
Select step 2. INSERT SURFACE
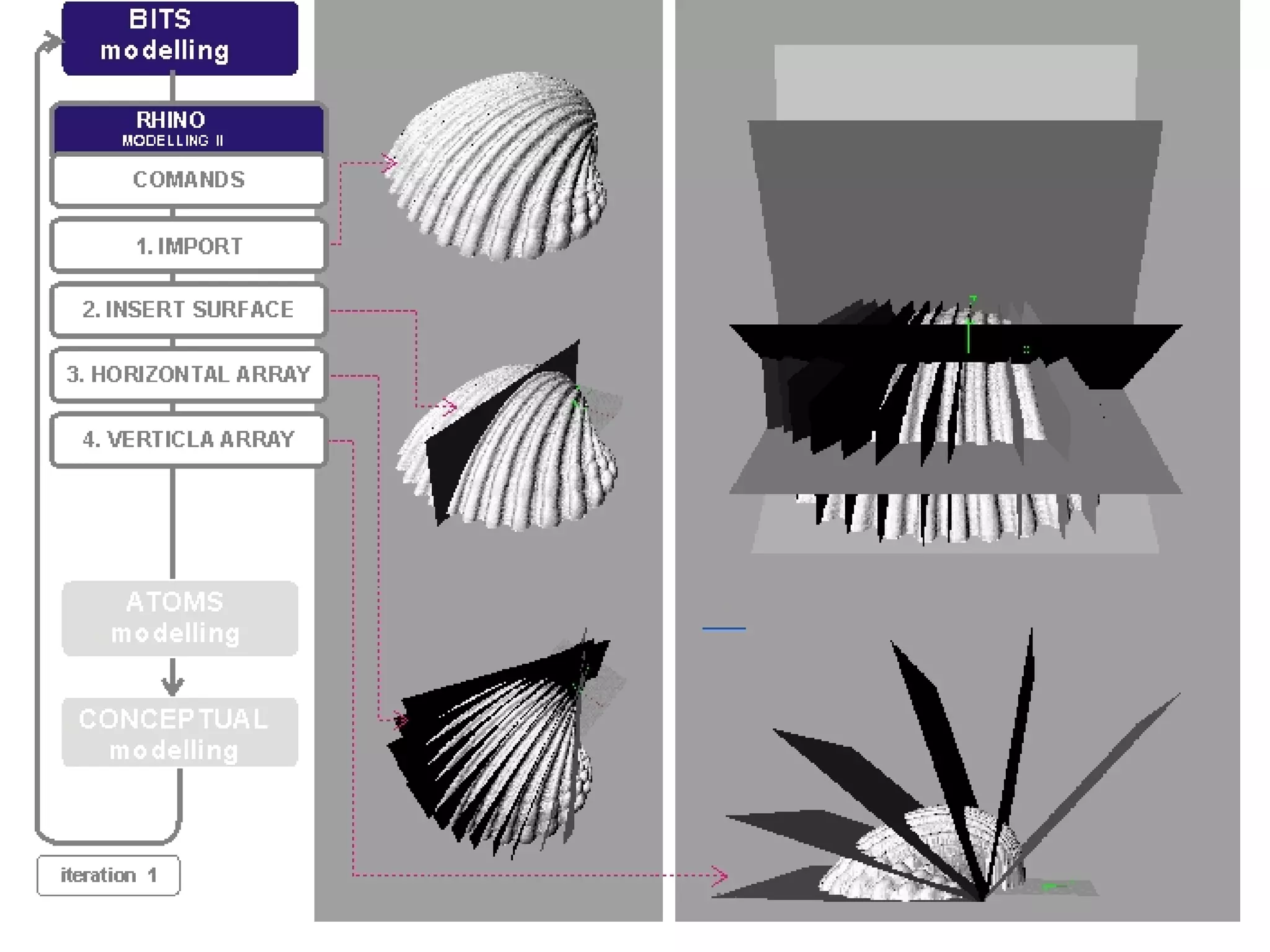(189, 309)
